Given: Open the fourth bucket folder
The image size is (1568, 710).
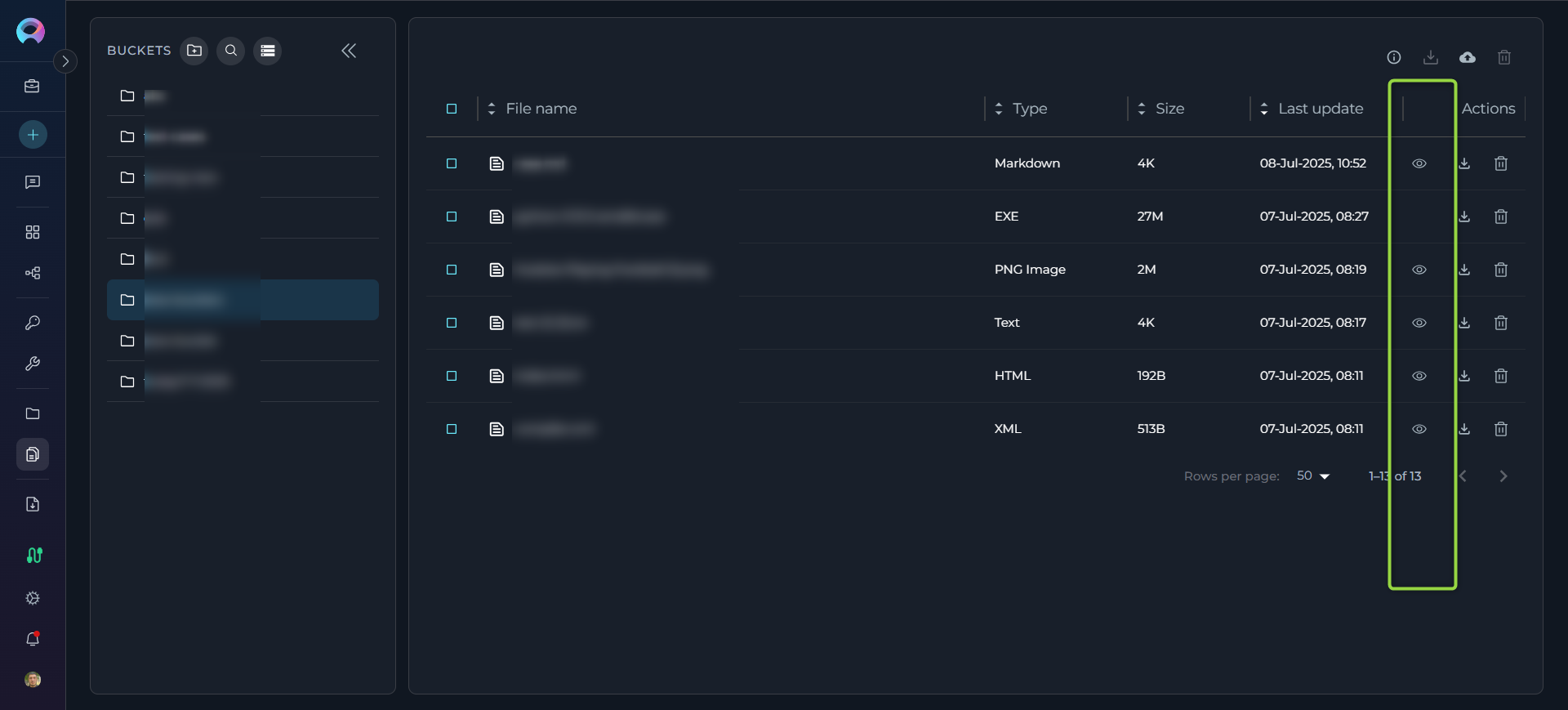Looking at the screenshot, I should pyautogui.click(x=243, y=218).
